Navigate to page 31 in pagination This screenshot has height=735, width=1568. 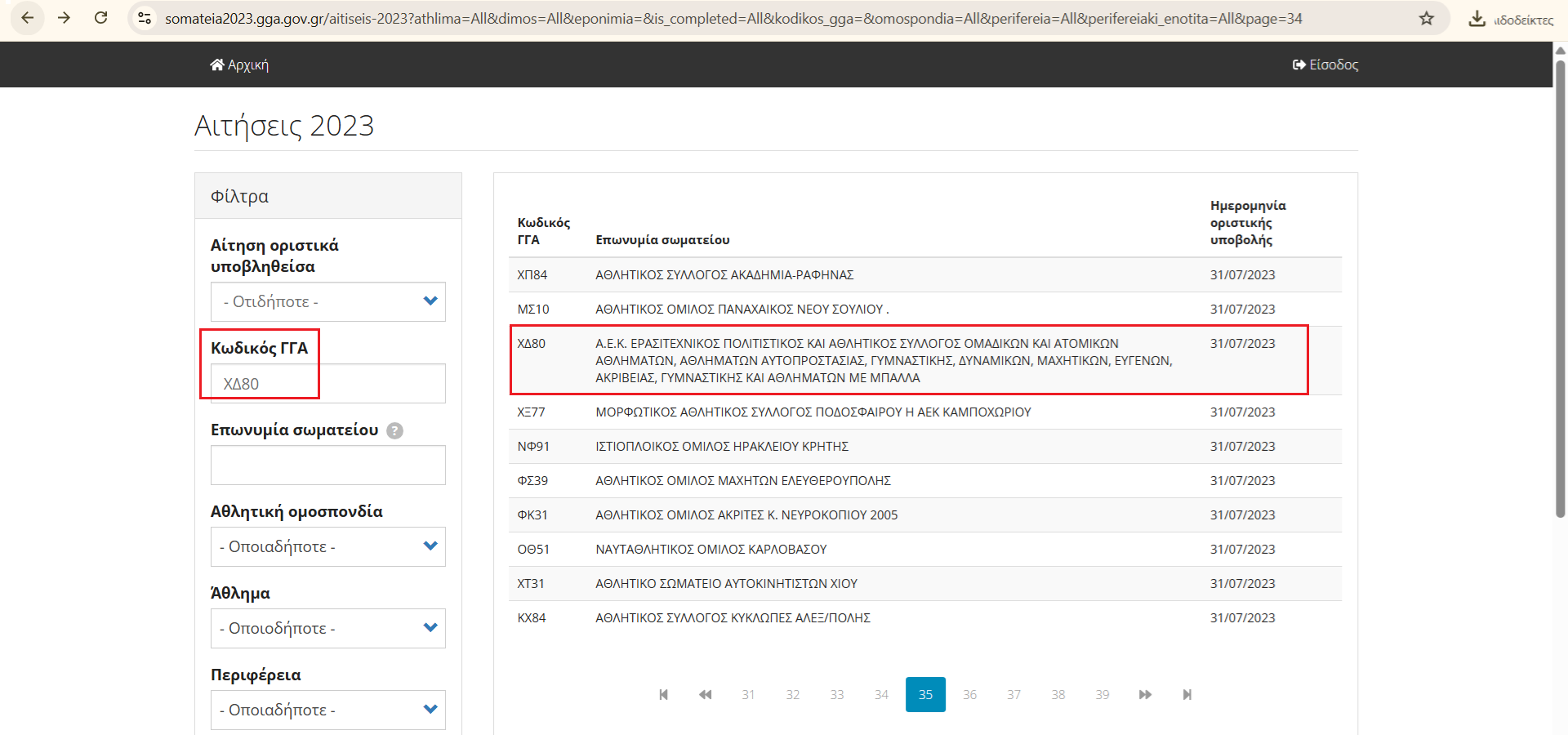point(748,694)
